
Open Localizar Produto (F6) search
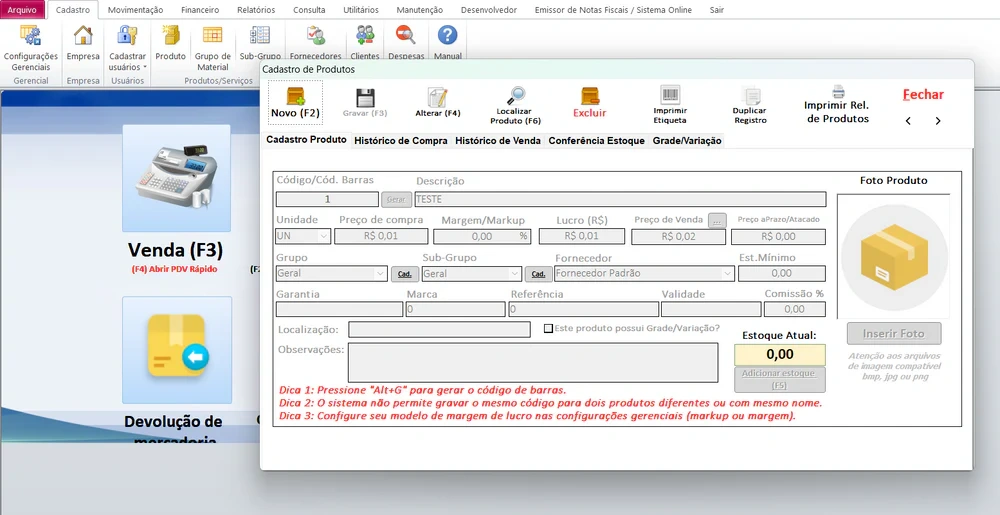click(515, 97)
